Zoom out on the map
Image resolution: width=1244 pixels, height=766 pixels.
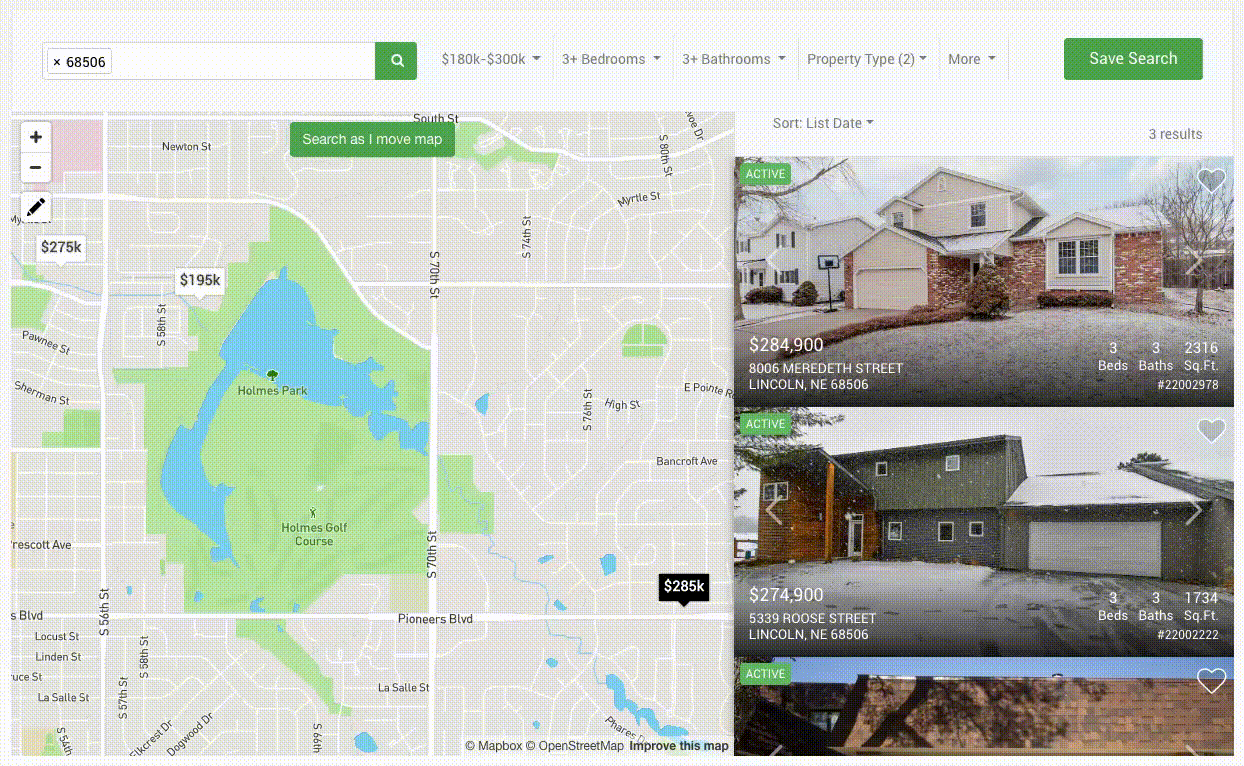click(x=36, y=167)
